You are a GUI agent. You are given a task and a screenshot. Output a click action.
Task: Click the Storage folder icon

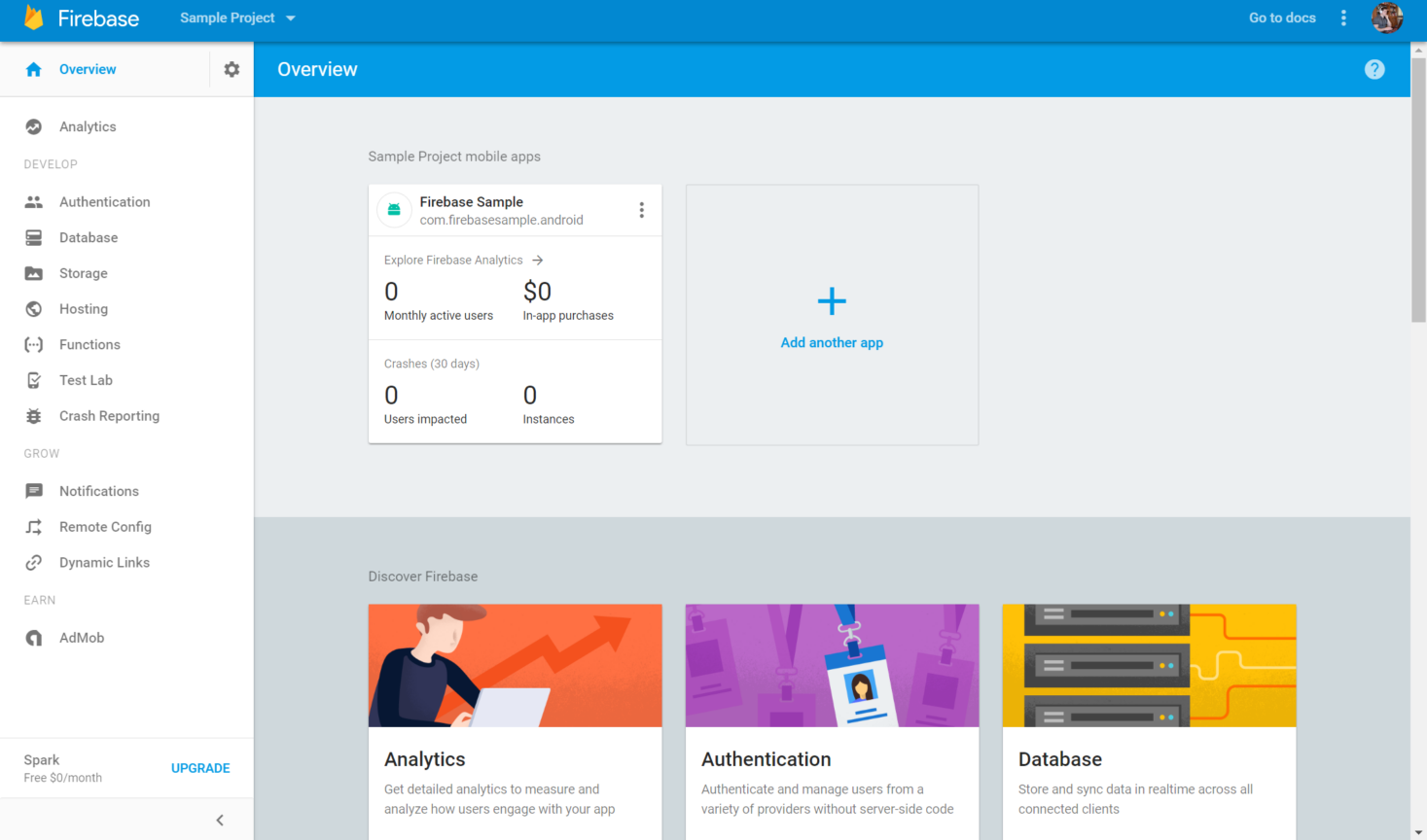pyautogui.click(x=35, y=273)
